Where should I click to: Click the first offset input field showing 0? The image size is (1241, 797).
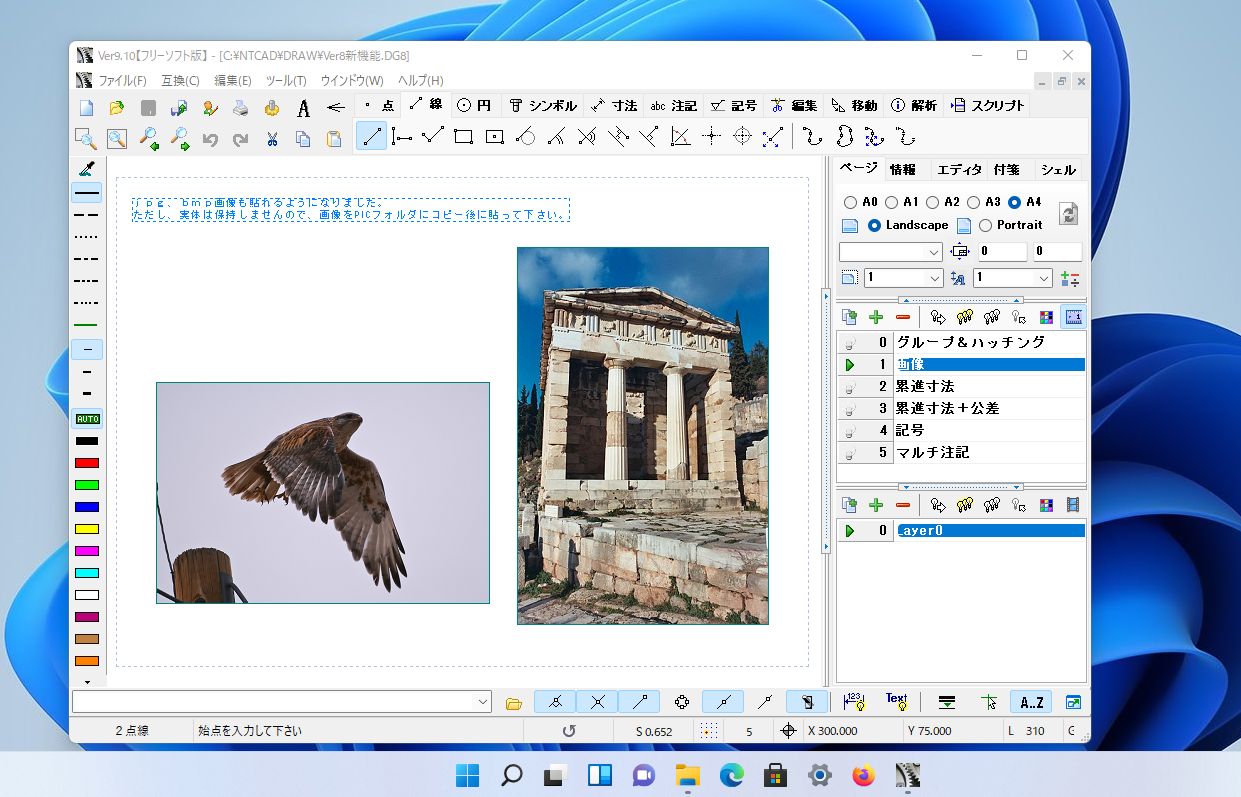point(1003,252)
